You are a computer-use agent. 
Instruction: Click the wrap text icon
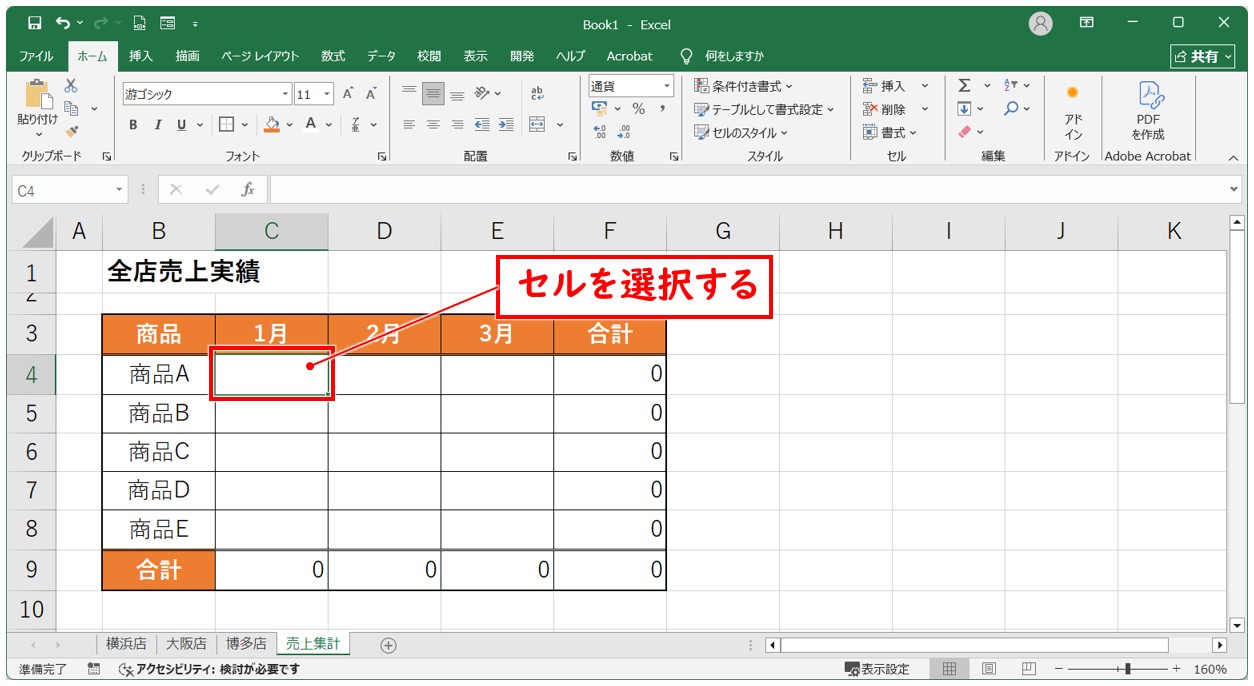click(537, 93)
